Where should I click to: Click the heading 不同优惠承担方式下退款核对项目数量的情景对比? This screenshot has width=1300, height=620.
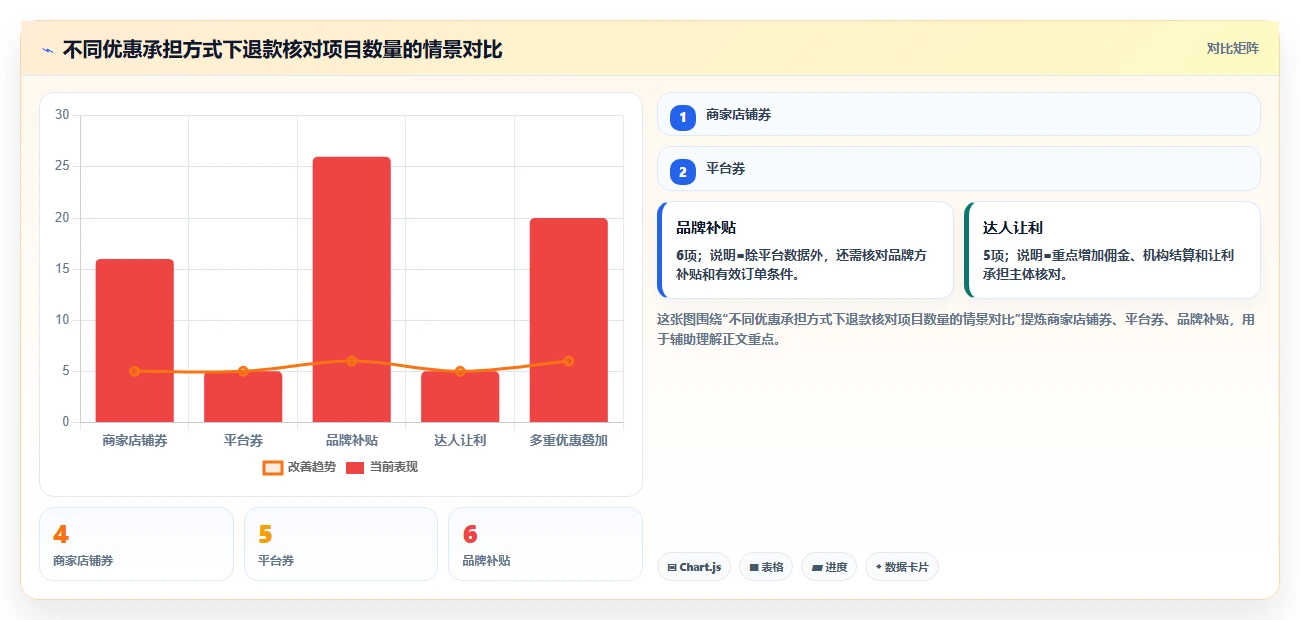pyautogui.click(x=283, y=49)
